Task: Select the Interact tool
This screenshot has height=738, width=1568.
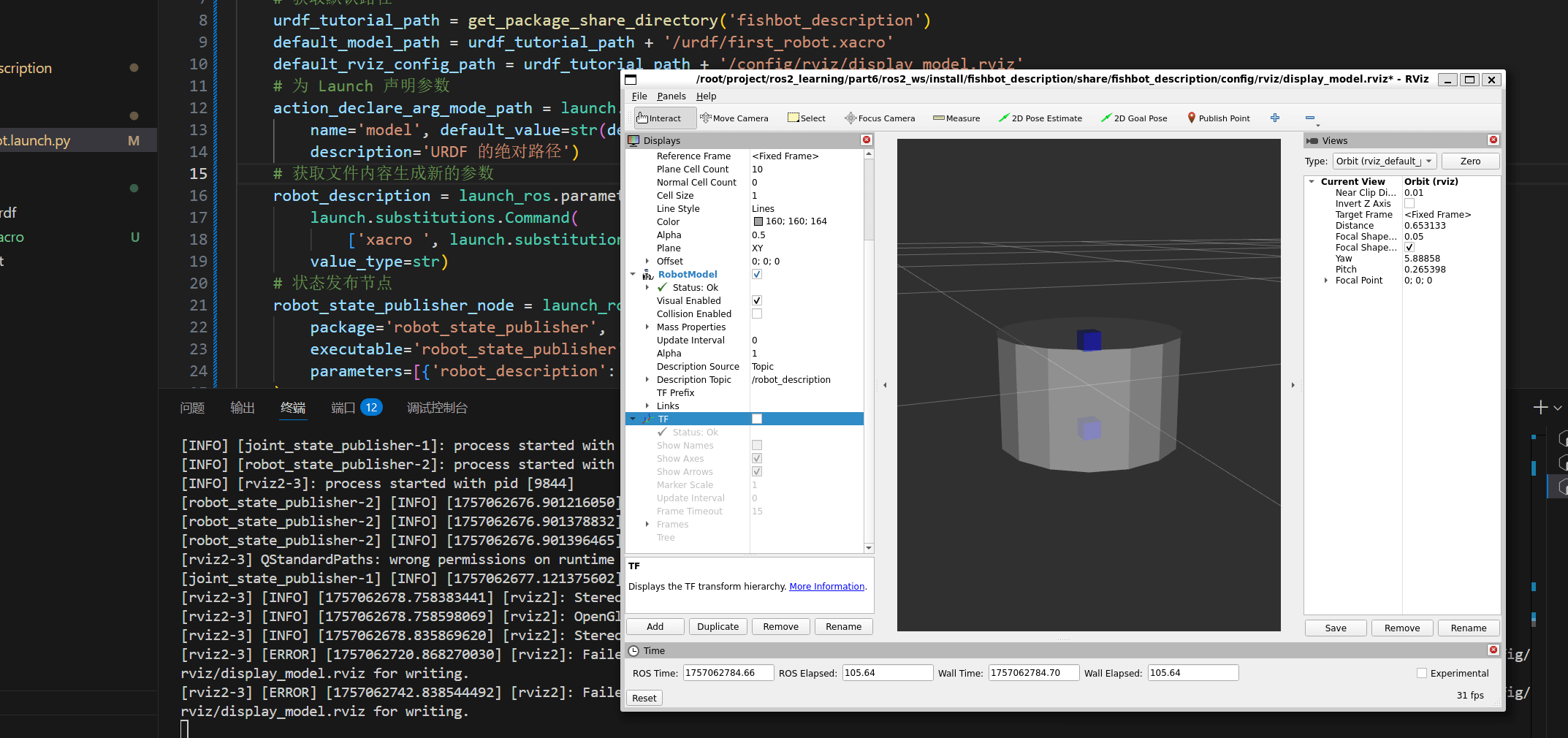Action: coord(659,118)
